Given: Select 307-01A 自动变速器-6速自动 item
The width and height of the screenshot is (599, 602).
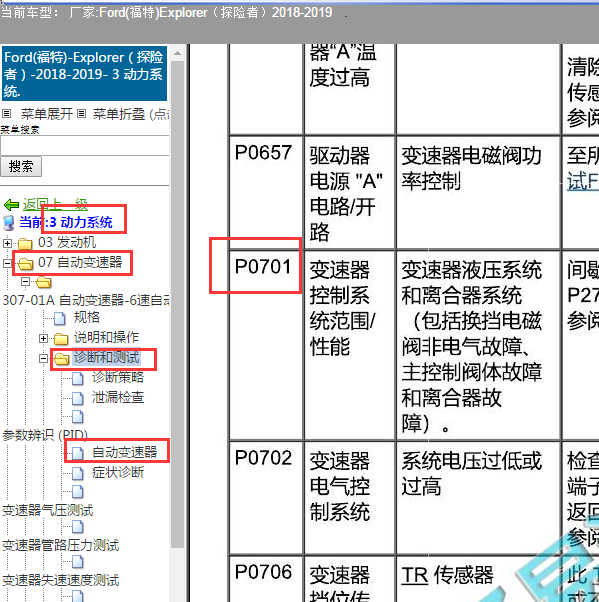Looking at the screenshot, I should coord(86,300).
